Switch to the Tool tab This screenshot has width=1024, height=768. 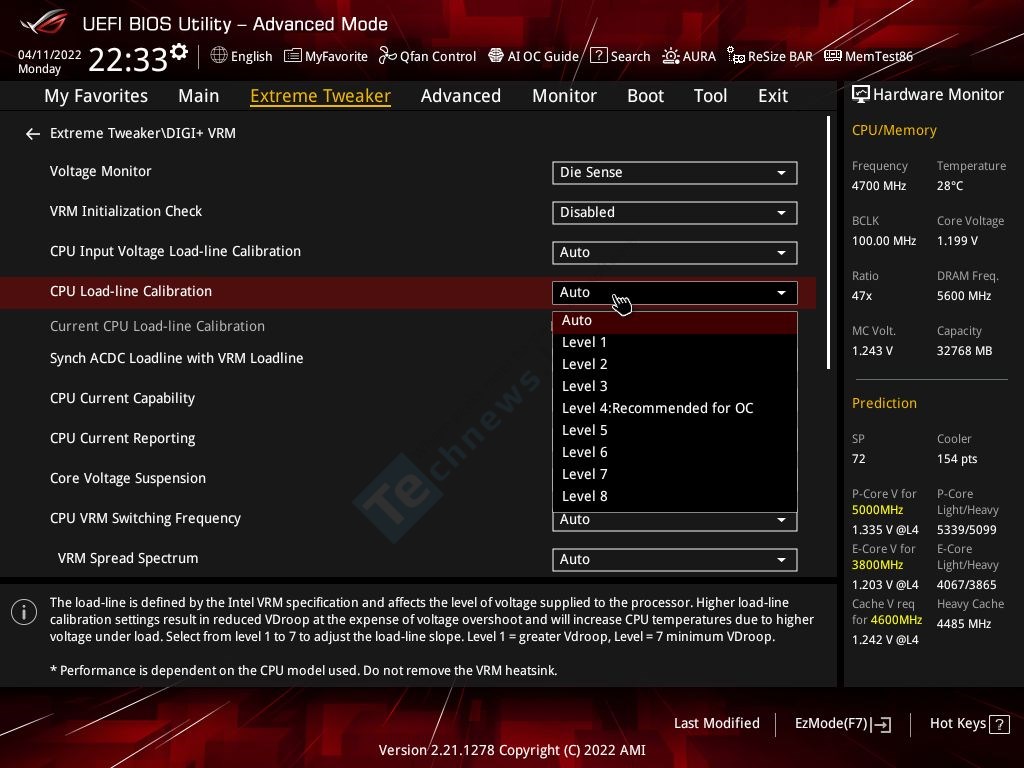tap(711, 96)
